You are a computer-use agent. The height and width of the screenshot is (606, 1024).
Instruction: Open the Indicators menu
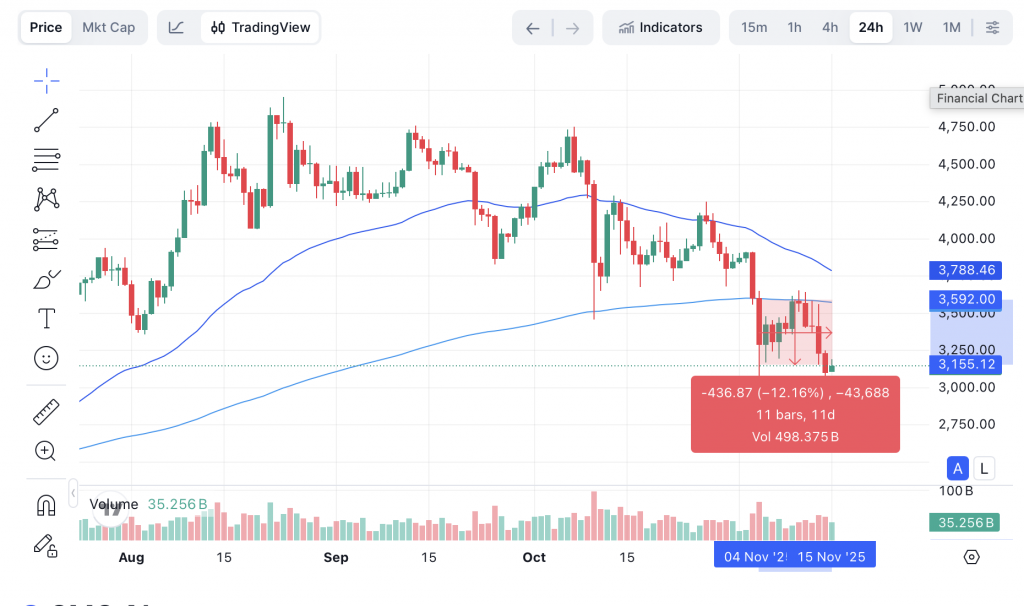point(661,27)
